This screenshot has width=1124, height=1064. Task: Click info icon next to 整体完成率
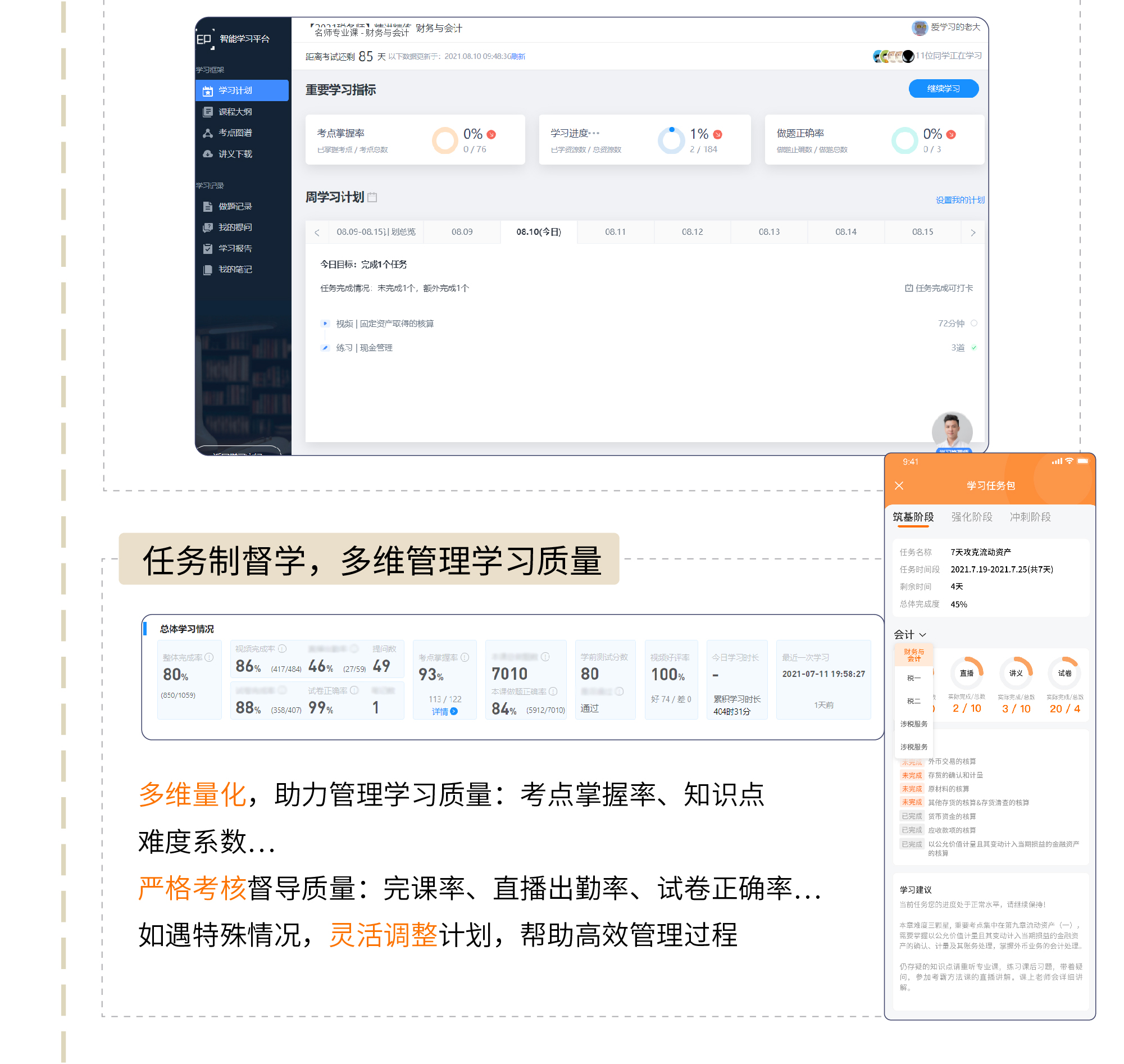tap(210, 658)
